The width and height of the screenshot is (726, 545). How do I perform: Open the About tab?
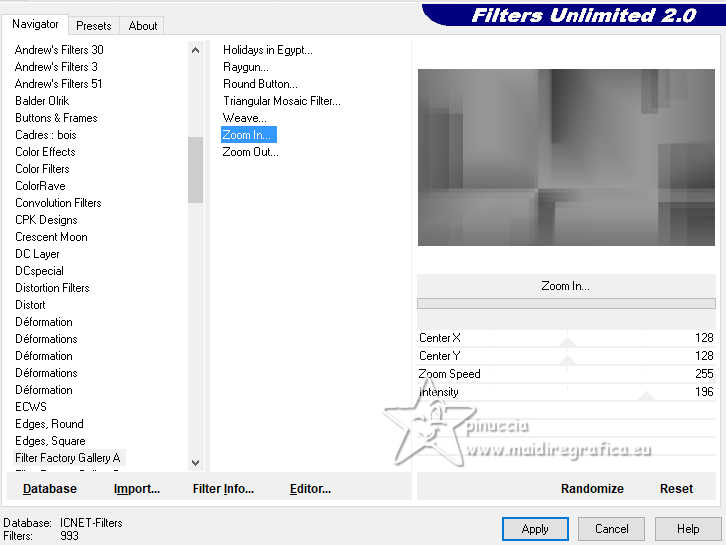[143, 25]
